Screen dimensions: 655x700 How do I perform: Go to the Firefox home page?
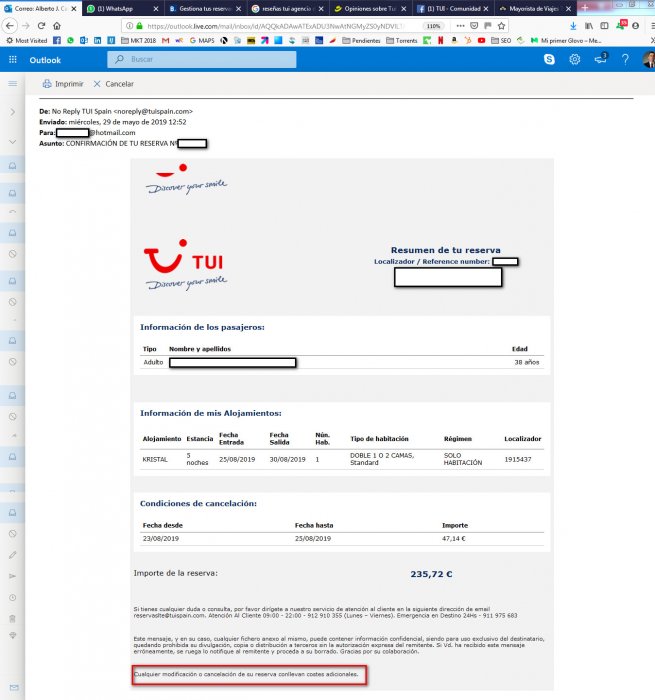pos(57,26)
